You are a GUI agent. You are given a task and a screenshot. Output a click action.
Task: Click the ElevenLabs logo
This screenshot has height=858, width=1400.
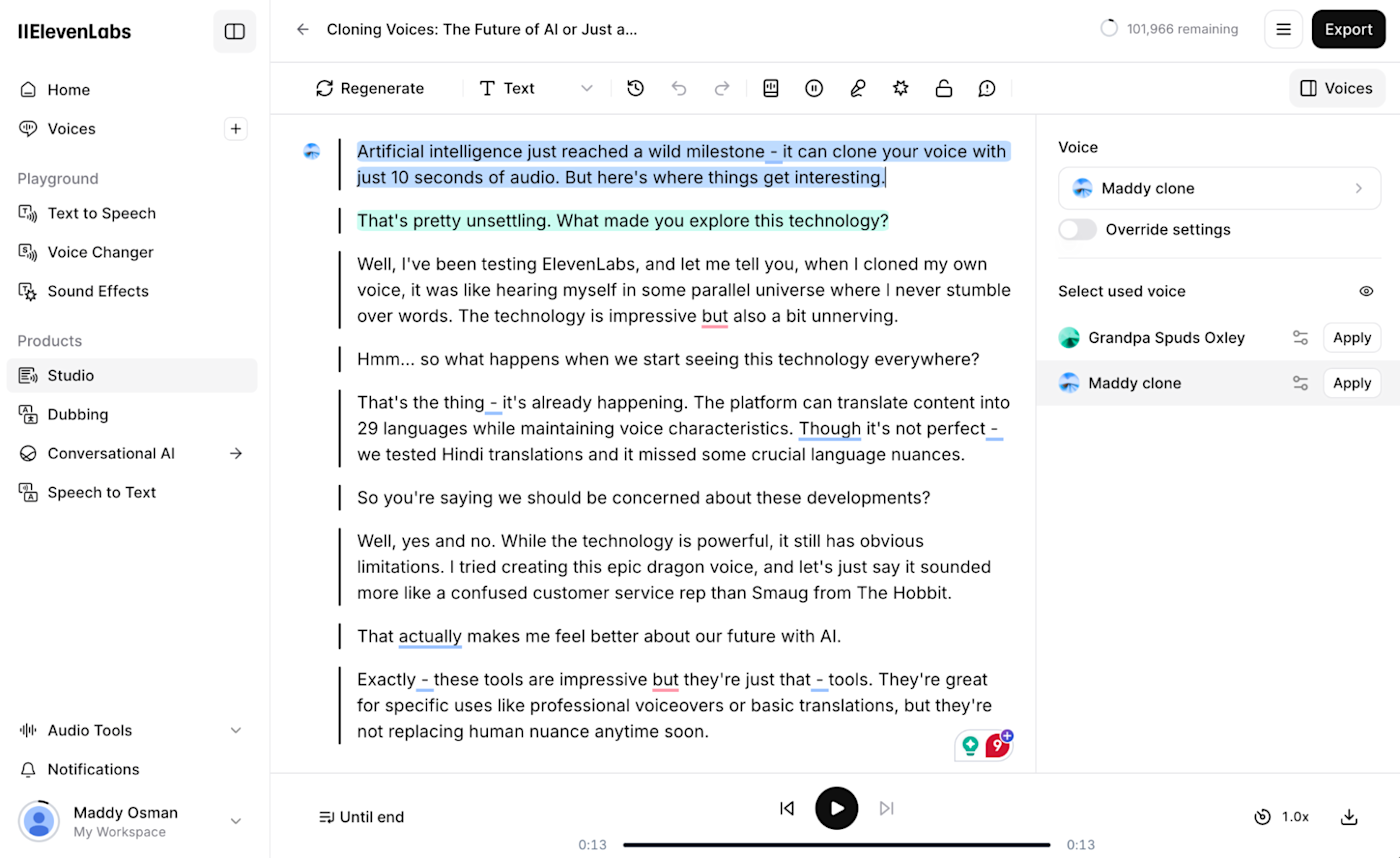pos(74,31)
